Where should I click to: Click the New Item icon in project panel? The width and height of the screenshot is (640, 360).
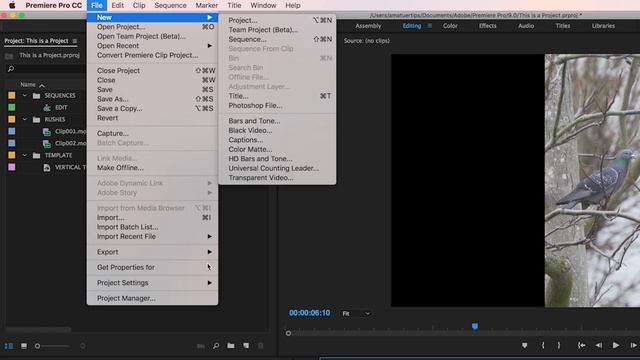pos(246,346)
